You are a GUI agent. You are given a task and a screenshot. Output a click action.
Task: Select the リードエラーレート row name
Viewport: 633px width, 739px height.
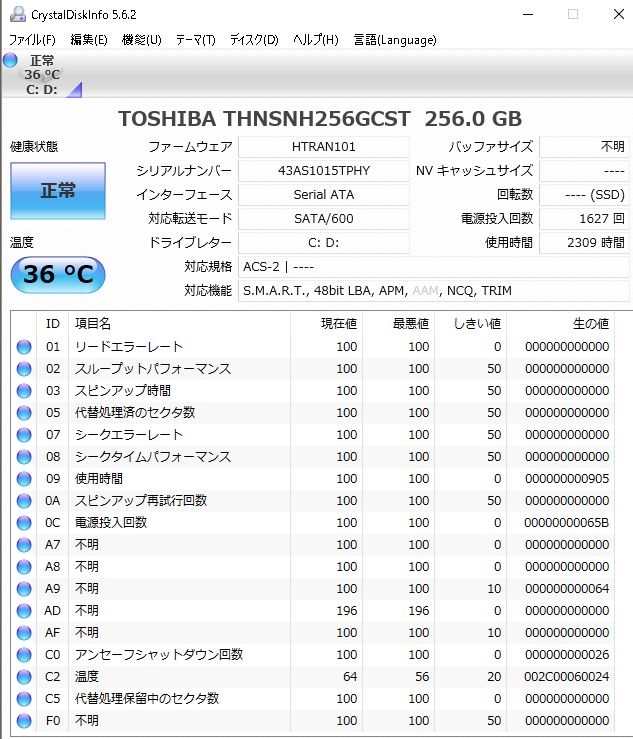point(129,346)
